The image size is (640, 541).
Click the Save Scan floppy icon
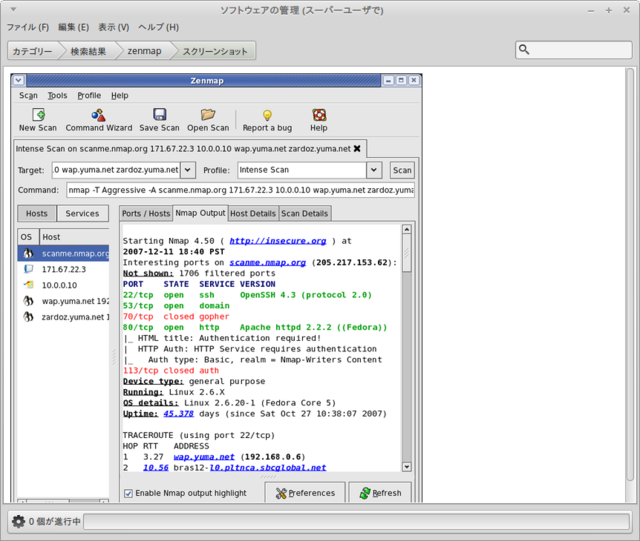(159, 115)
